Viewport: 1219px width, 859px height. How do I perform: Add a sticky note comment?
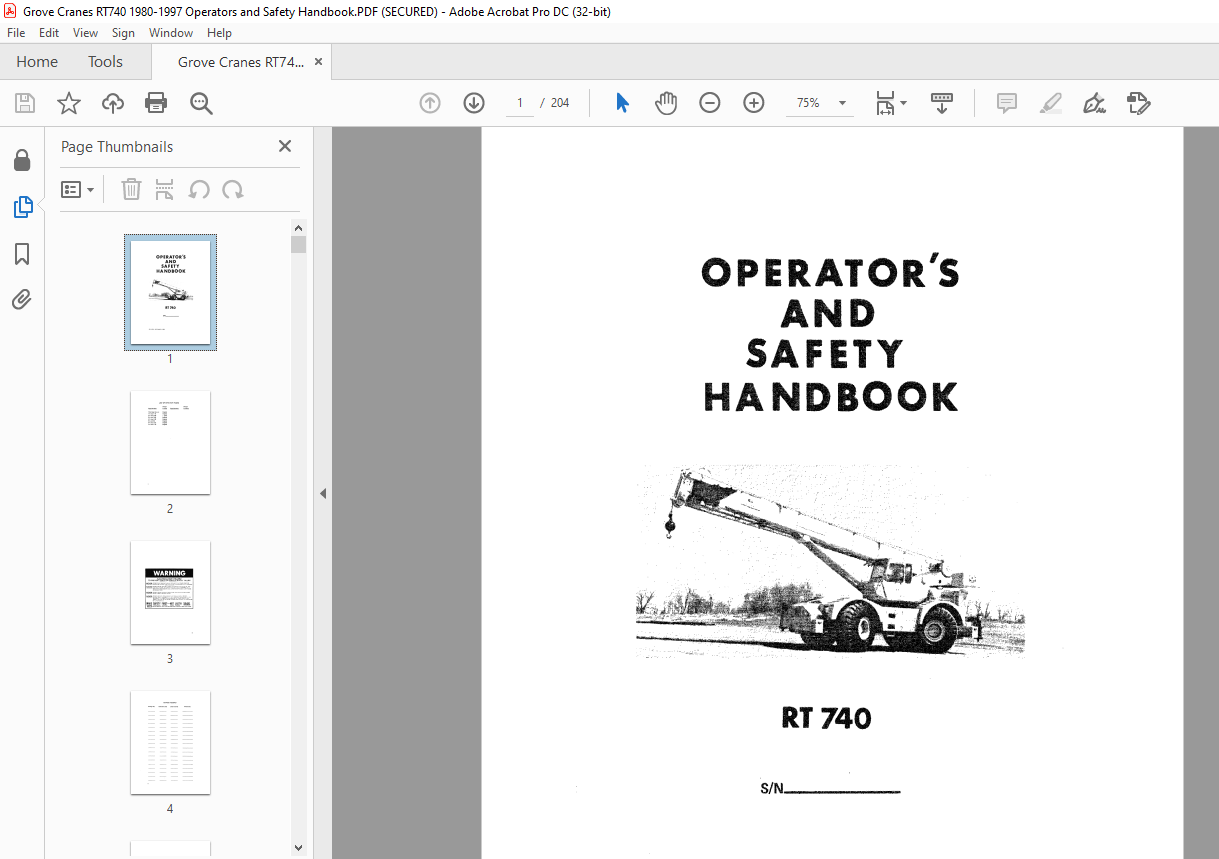coord(1007,103)
